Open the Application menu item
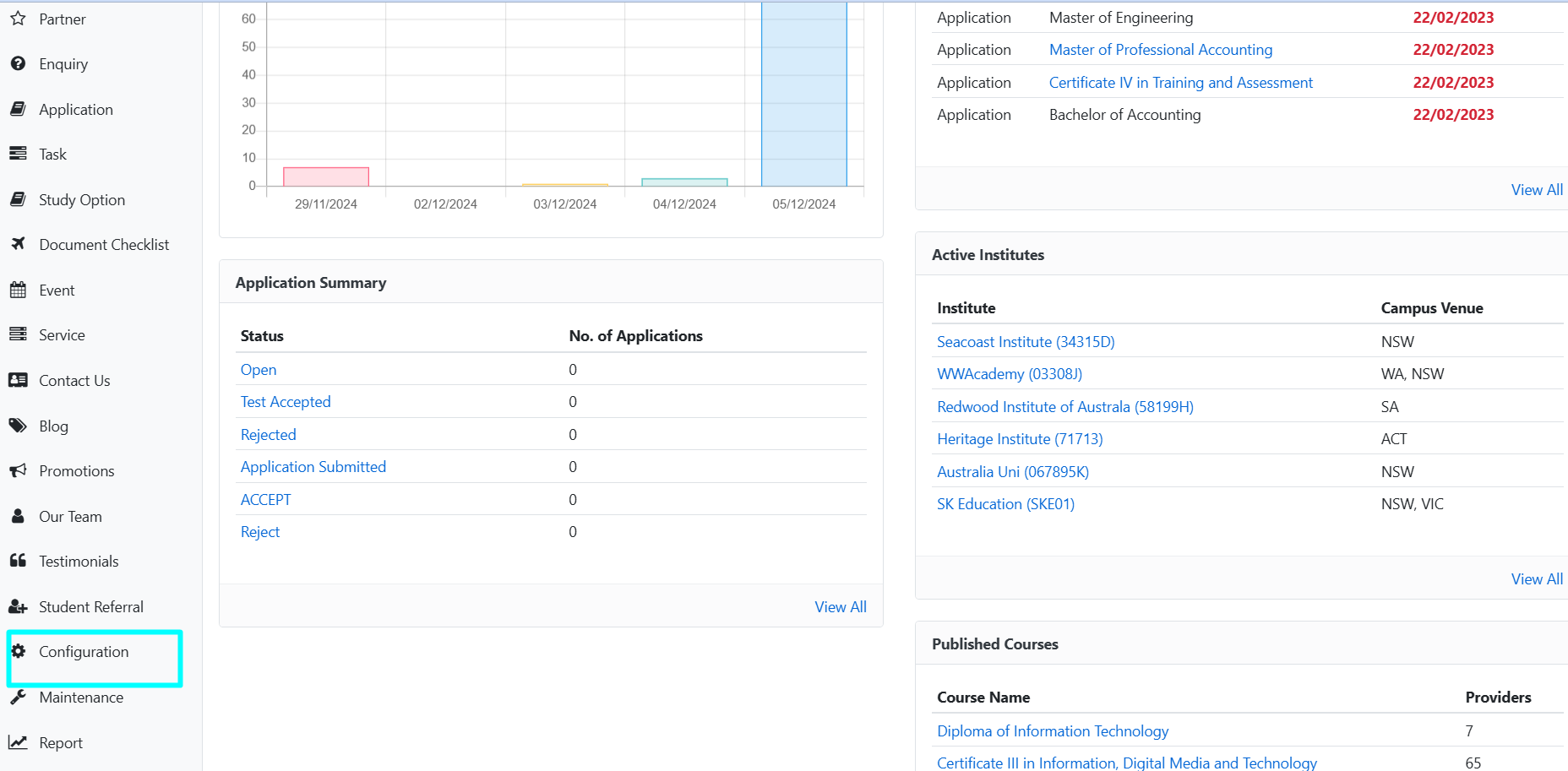Image resolution: width=1568 pixels, height=771 pixels. [75, 109]
